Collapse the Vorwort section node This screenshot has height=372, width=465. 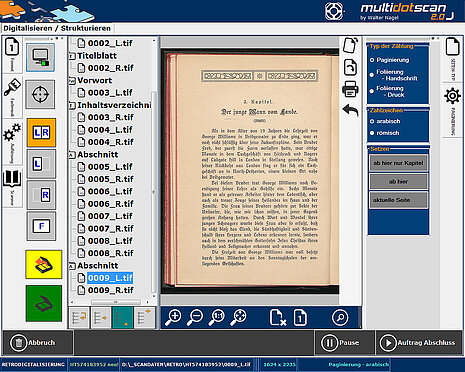(72, 81)
